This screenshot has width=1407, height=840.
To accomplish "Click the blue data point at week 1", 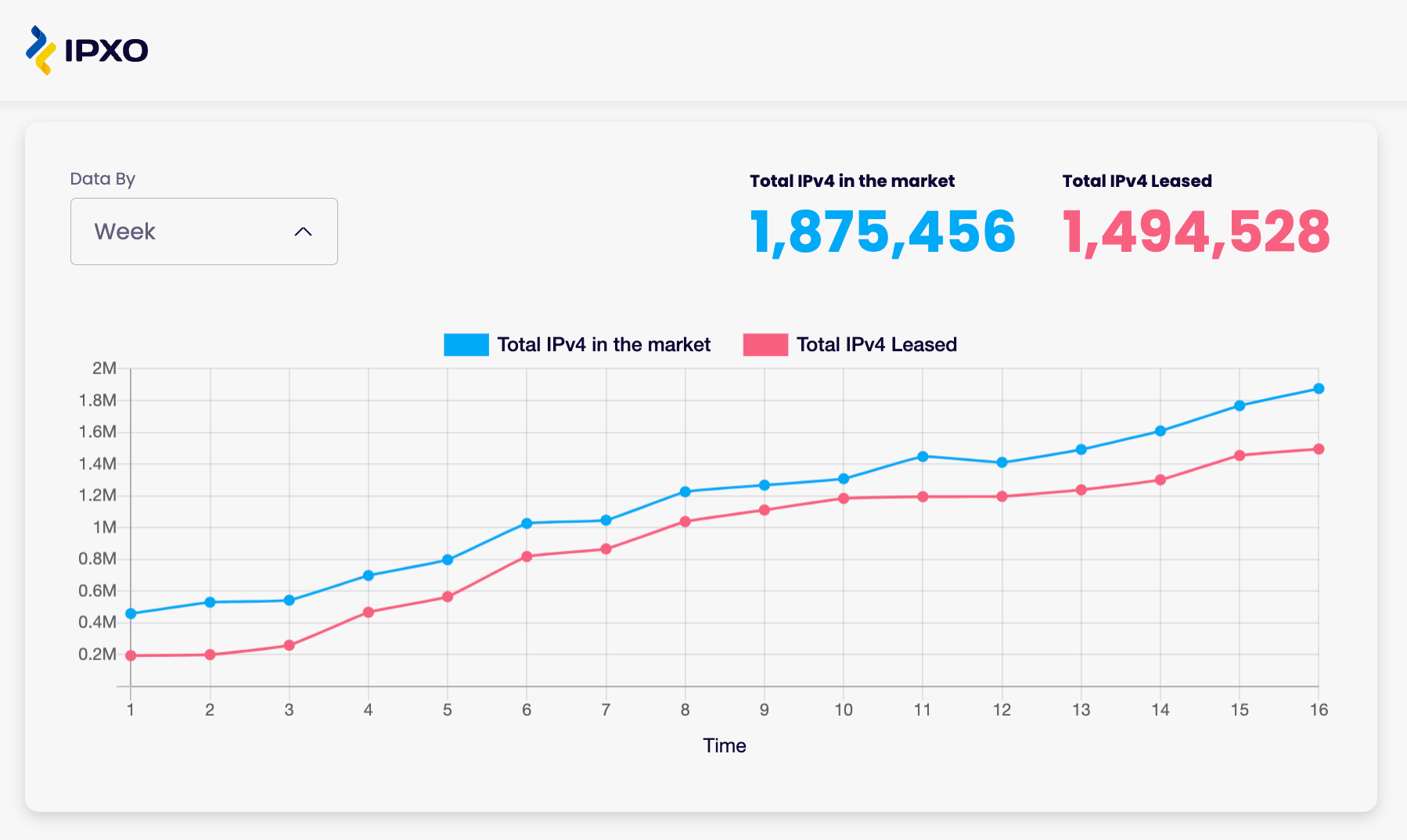I will [x=131, y=614].
